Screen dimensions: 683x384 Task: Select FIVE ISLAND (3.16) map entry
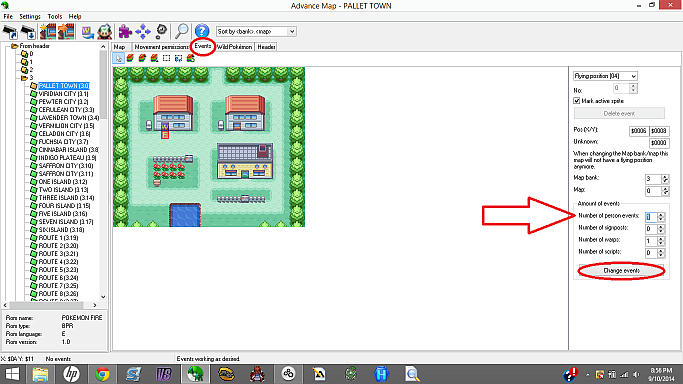[x=63, y=214]
